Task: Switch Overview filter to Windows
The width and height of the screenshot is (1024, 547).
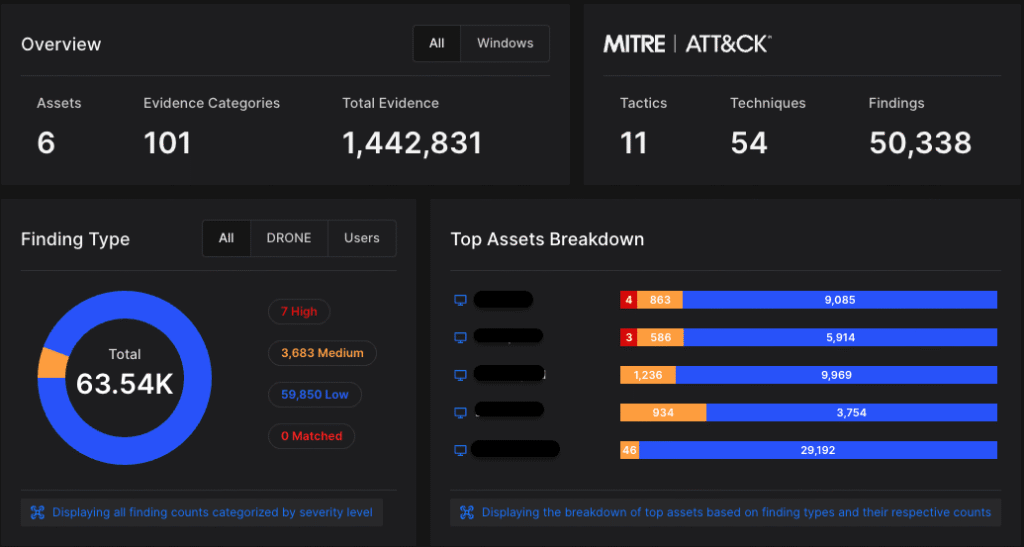Action: point(505,43)
